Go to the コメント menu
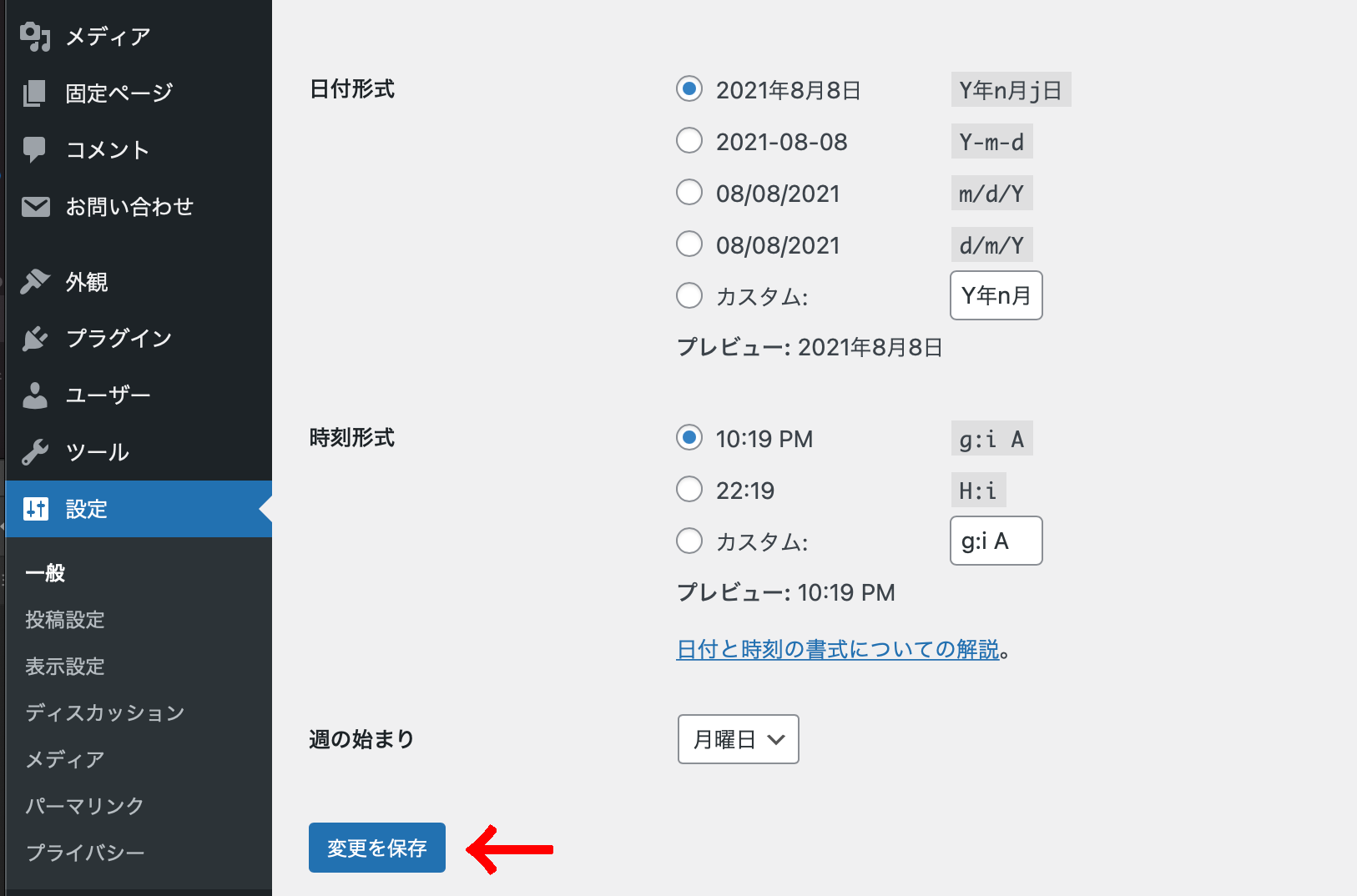 point(108,150)
